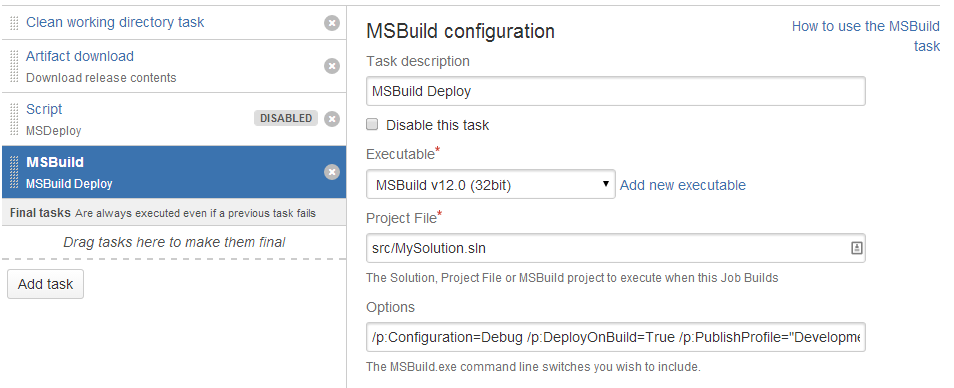Click the Add task button

coord(46,284)
